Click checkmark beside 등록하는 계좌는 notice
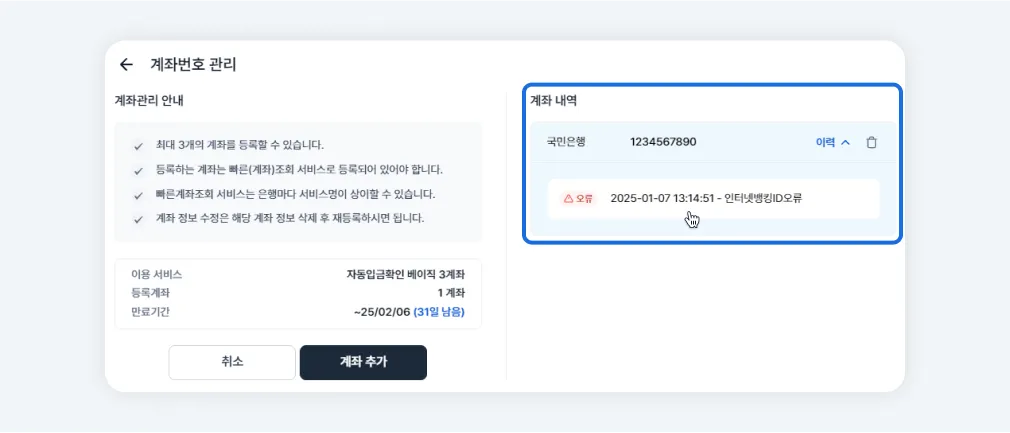 [138, 170]
